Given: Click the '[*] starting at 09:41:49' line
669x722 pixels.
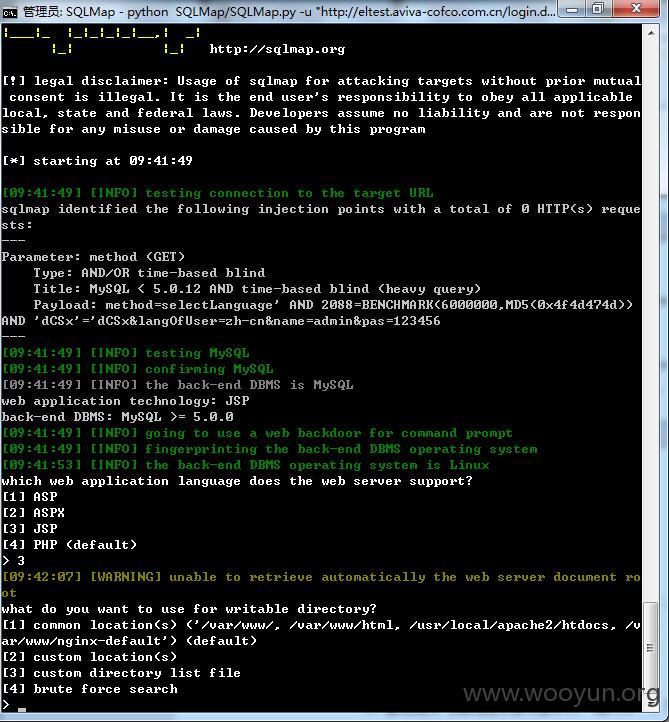Looking at the screenshot, I should [x=97, y=161].
